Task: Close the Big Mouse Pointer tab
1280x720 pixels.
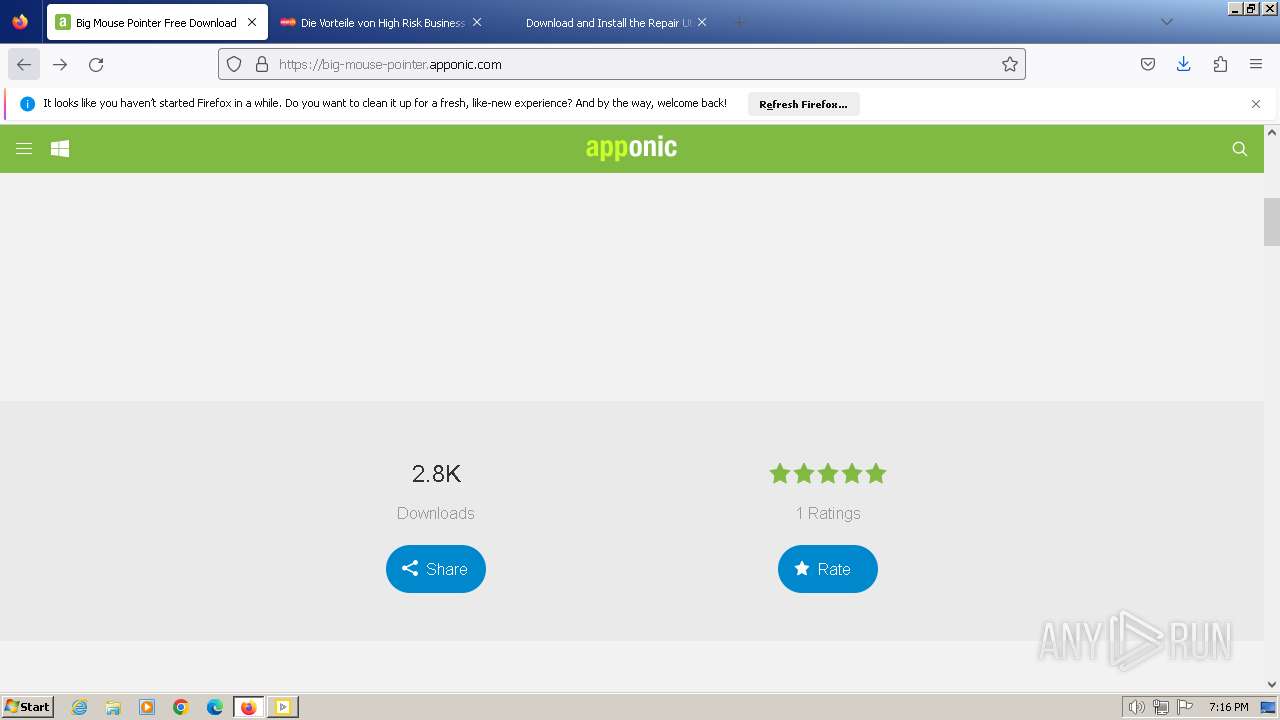Action: pyautogui.click(x=252, y=22)
